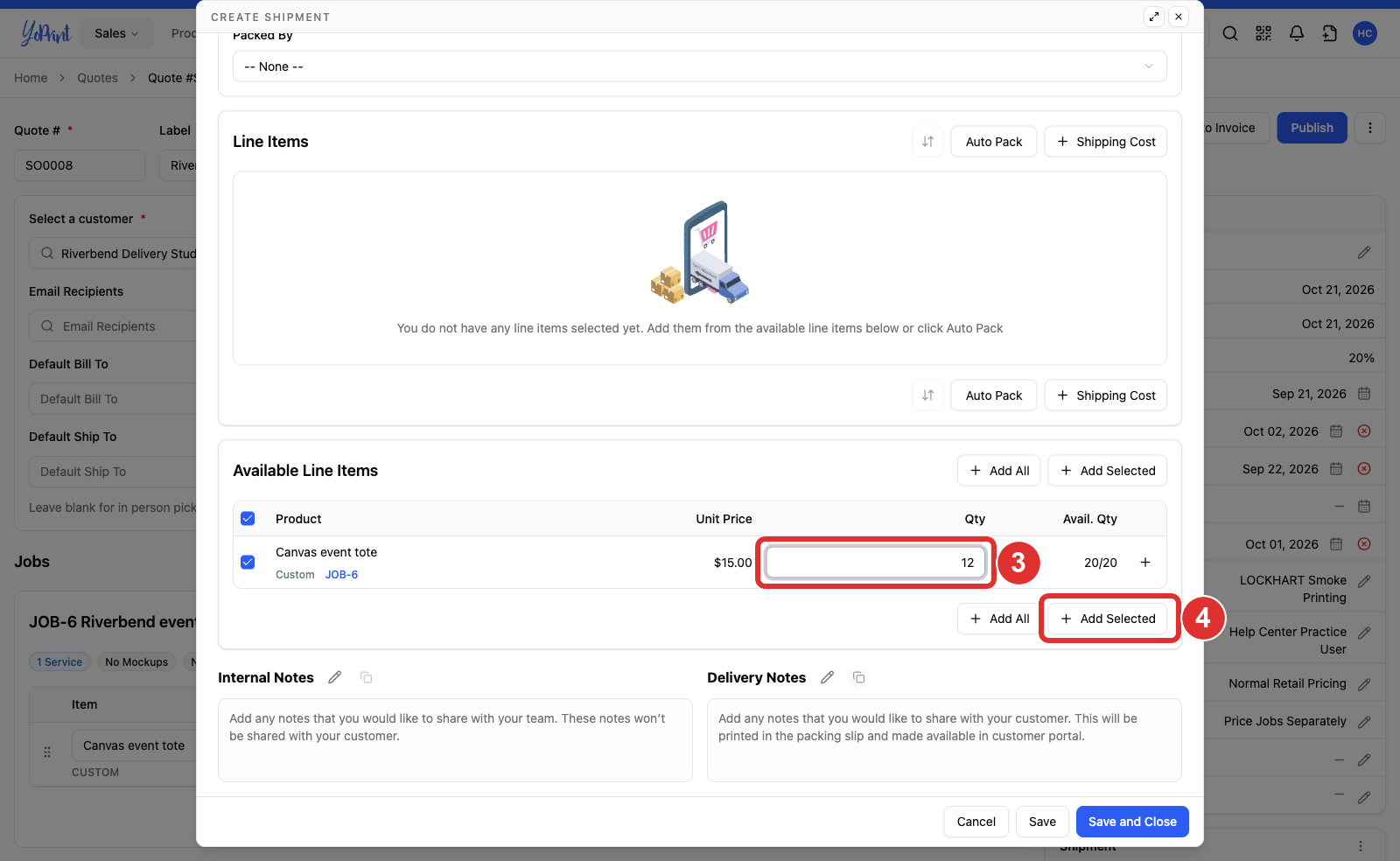Image resolution: width=1400 pixels, height=861 pixels.
Task: Expand the Sales navigation menu
Action: click(x=116, y=33)
